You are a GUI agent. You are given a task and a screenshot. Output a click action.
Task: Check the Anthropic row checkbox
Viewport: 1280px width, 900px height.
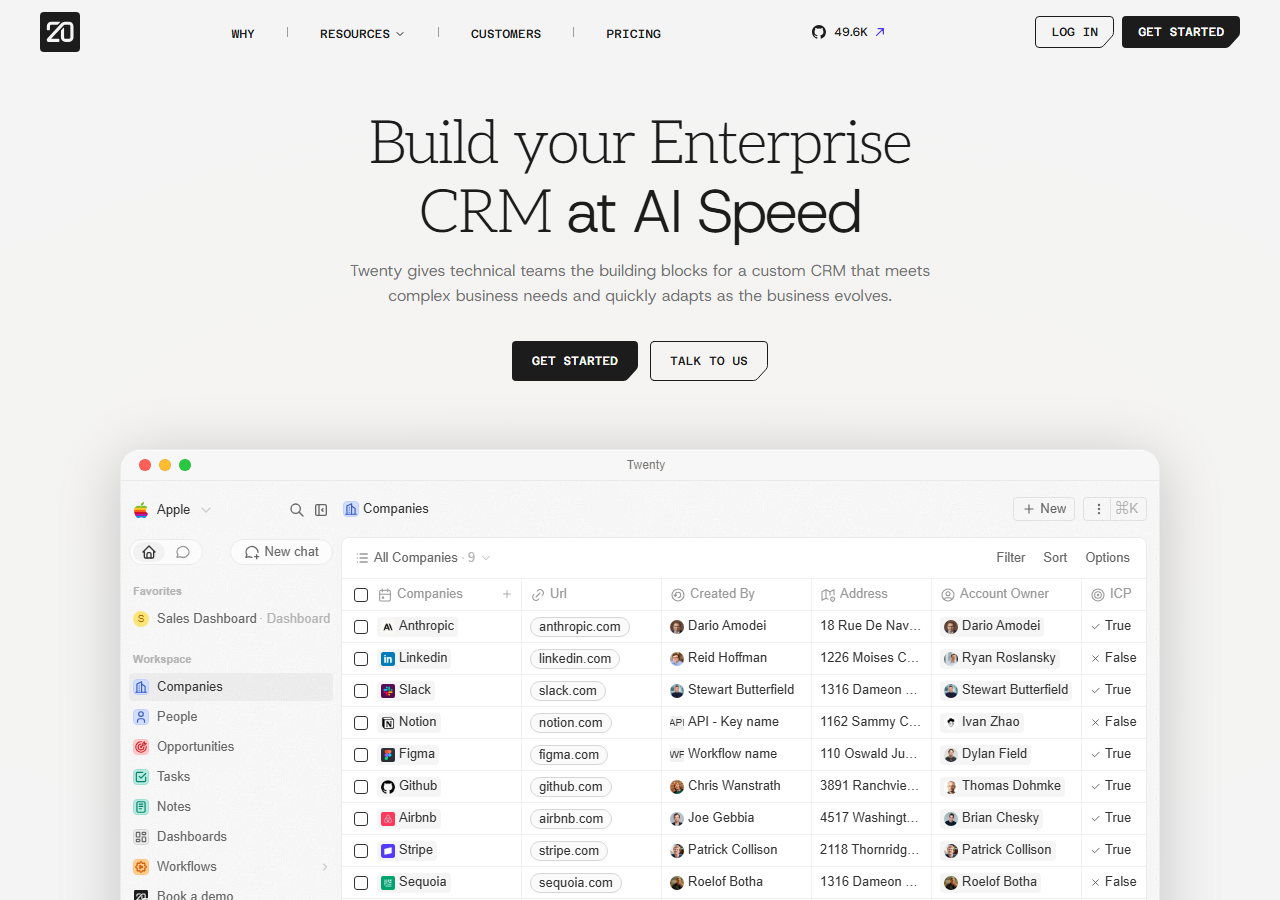tap(361, 627)
